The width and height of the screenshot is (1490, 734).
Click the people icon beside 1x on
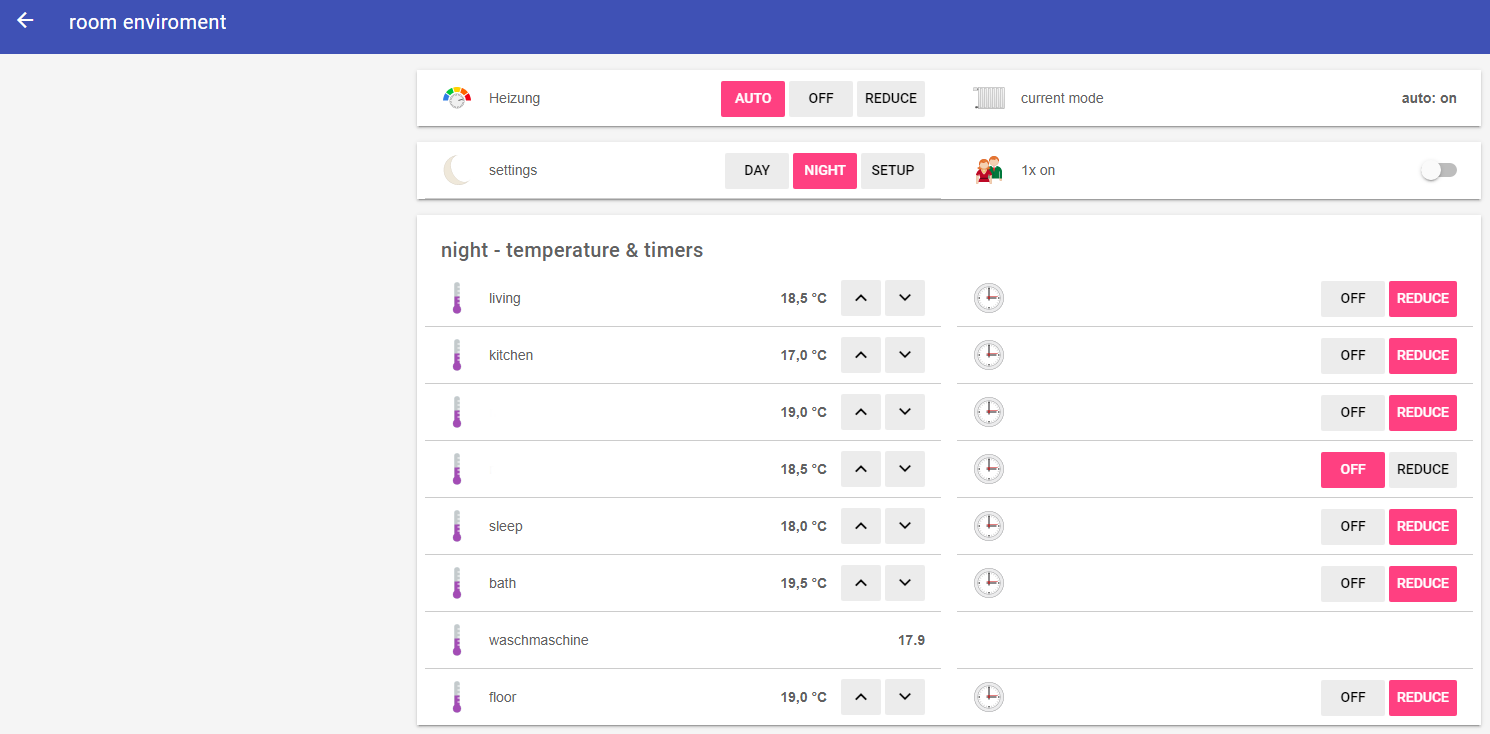989,170
